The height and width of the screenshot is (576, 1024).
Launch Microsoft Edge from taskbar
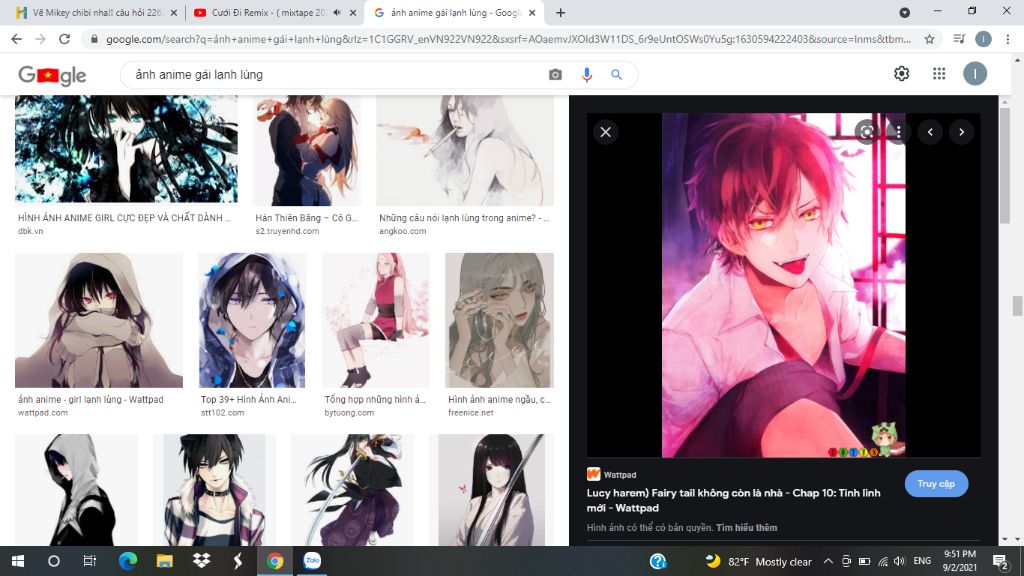click(127, 561)
